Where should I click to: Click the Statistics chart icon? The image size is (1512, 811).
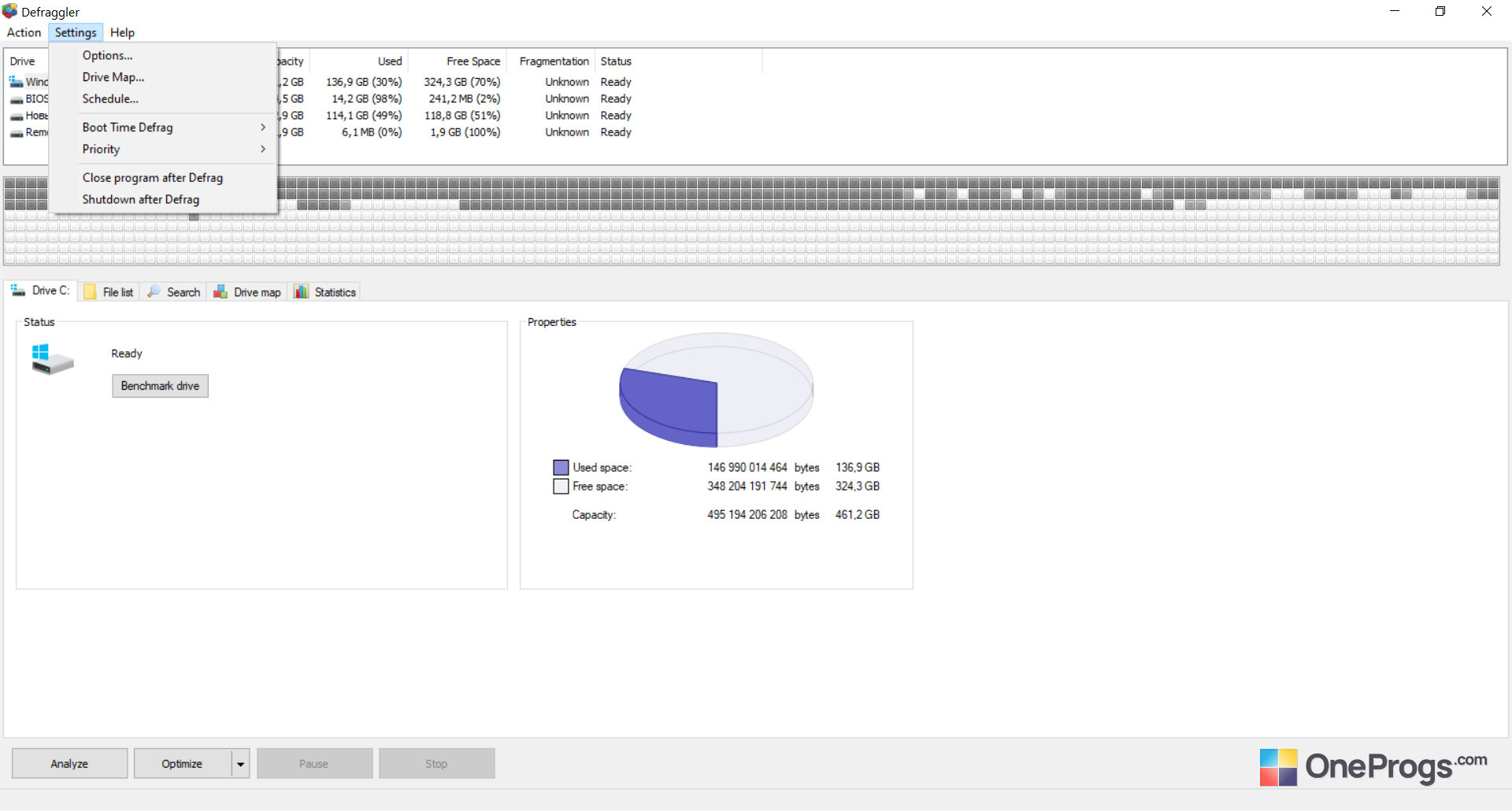[x=301, y=292]
